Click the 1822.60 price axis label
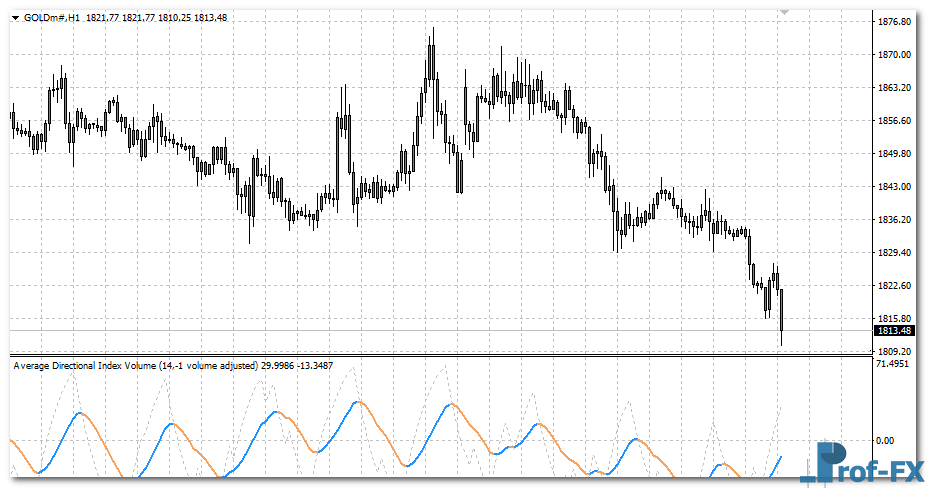927x488 pixels. 893,286
